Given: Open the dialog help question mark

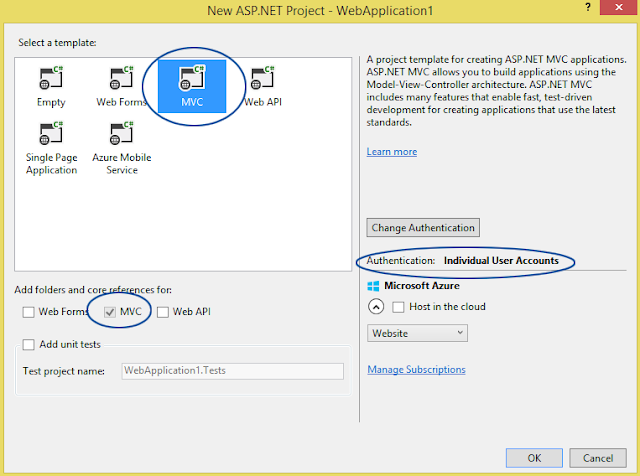Looking at the screenshot, I should (x=588, y=7).
